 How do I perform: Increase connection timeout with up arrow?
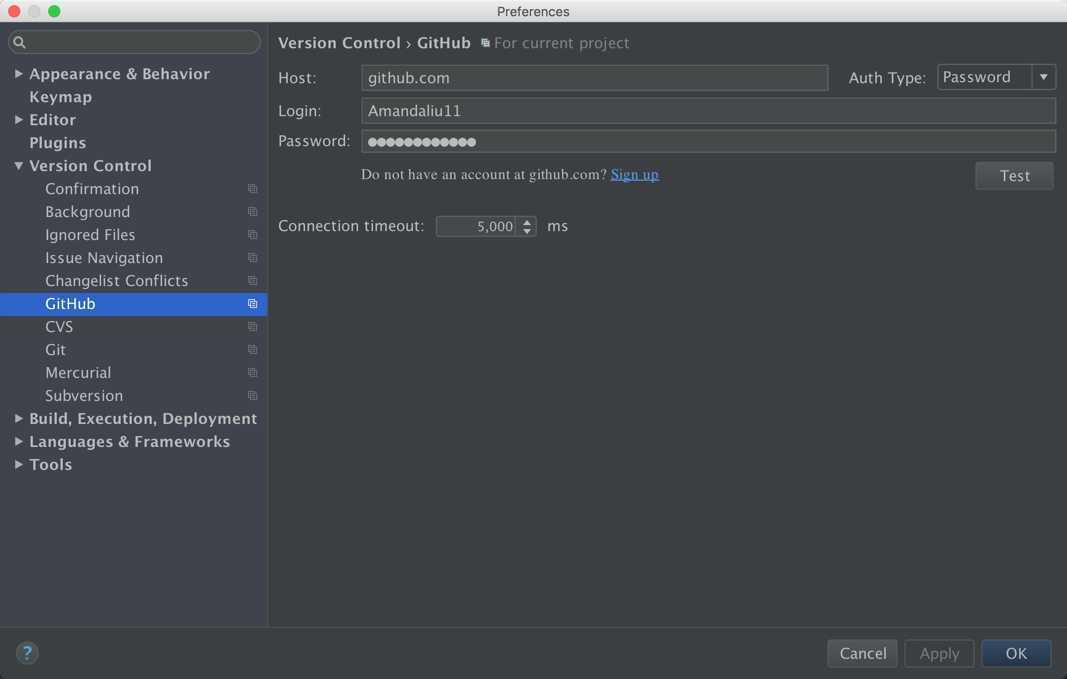point(527,221)
